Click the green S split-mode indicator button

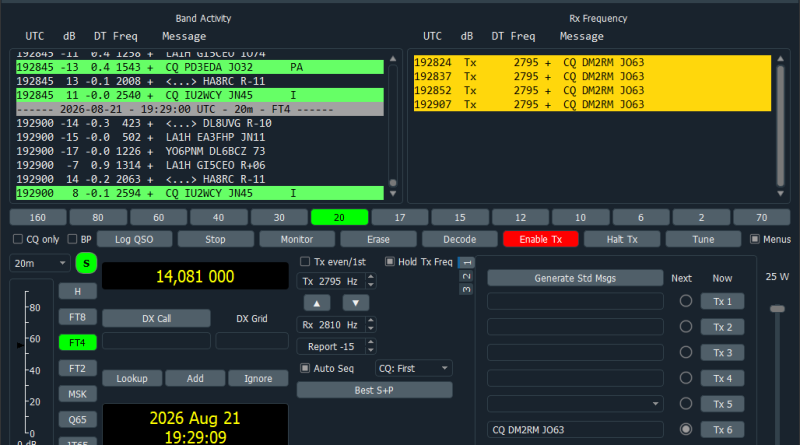tap(86, 263)
